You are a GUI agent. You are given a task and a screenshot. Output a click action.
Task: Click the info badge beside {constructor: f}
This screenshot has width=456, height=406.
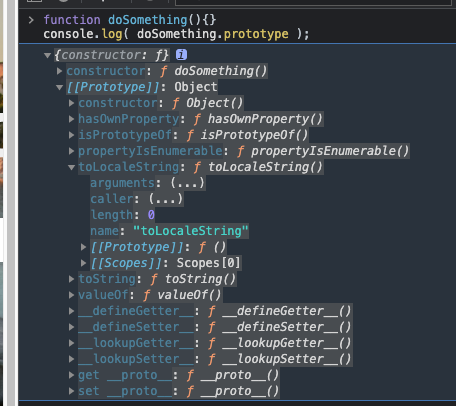click(181, 55)
